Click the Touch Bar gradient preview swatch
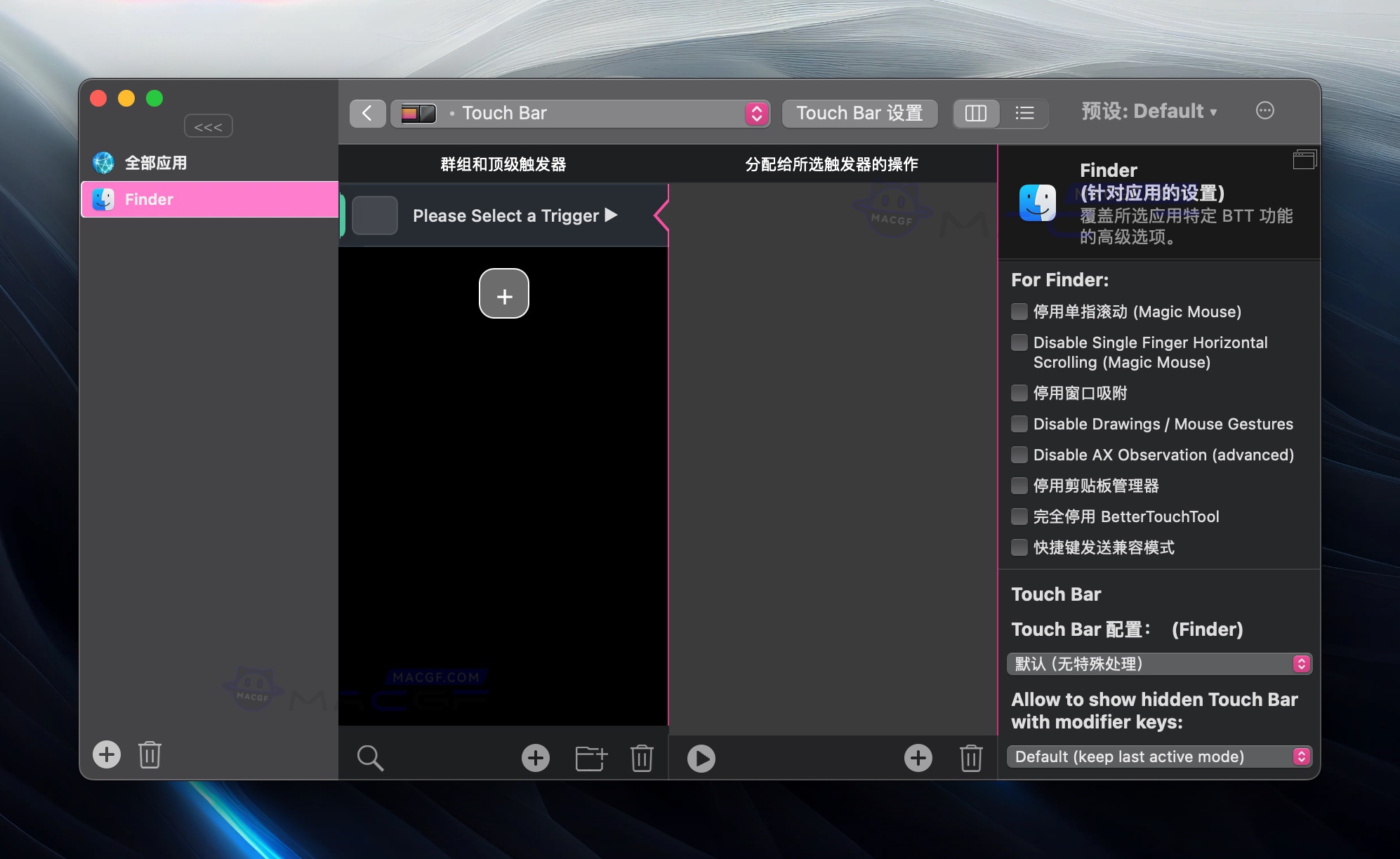Image resolution: width=1400 pixels, height=859 pixels. coord(416,112)
